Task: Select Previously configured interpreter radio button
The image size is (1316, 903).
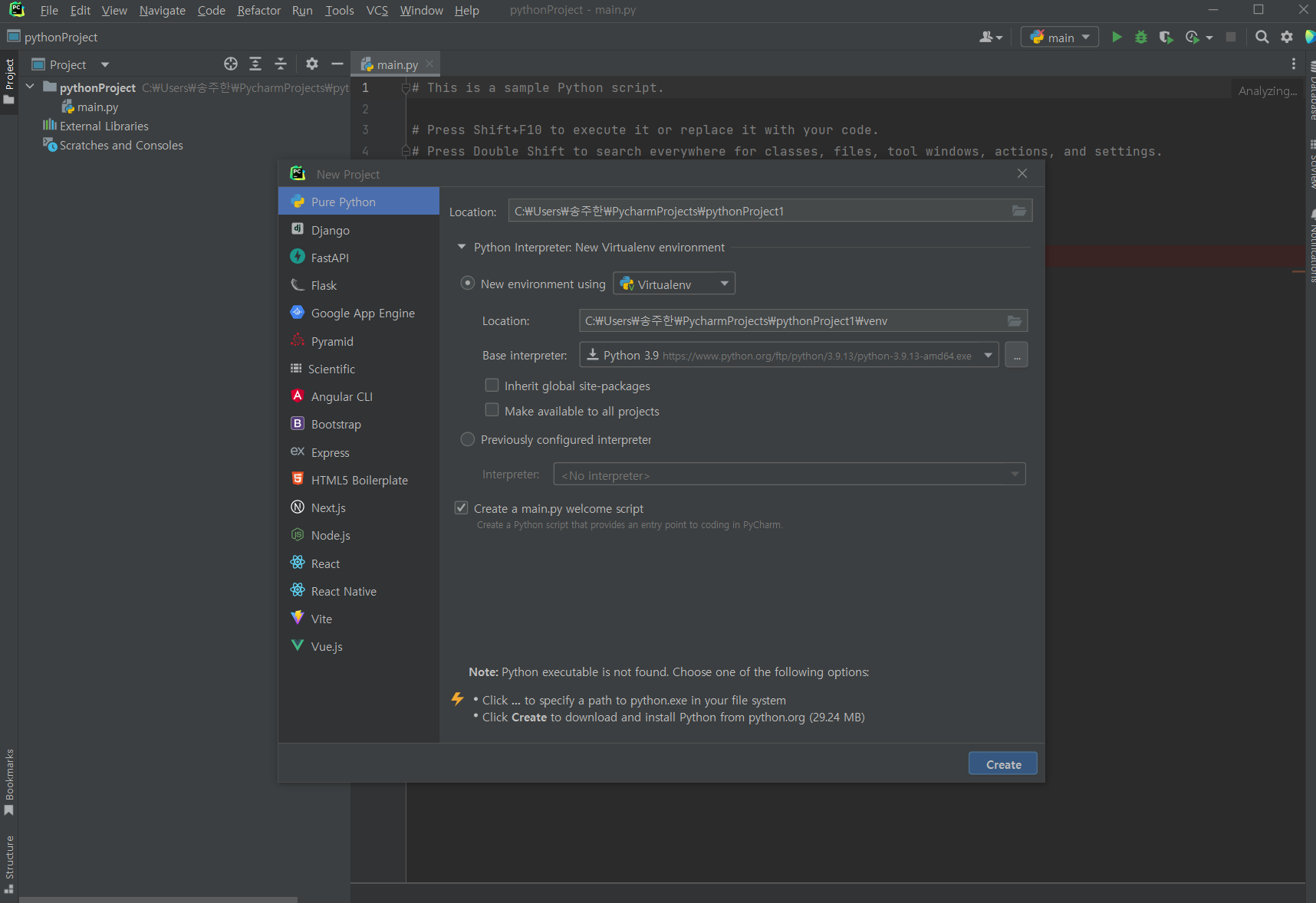Action: [x=467, y=439]
